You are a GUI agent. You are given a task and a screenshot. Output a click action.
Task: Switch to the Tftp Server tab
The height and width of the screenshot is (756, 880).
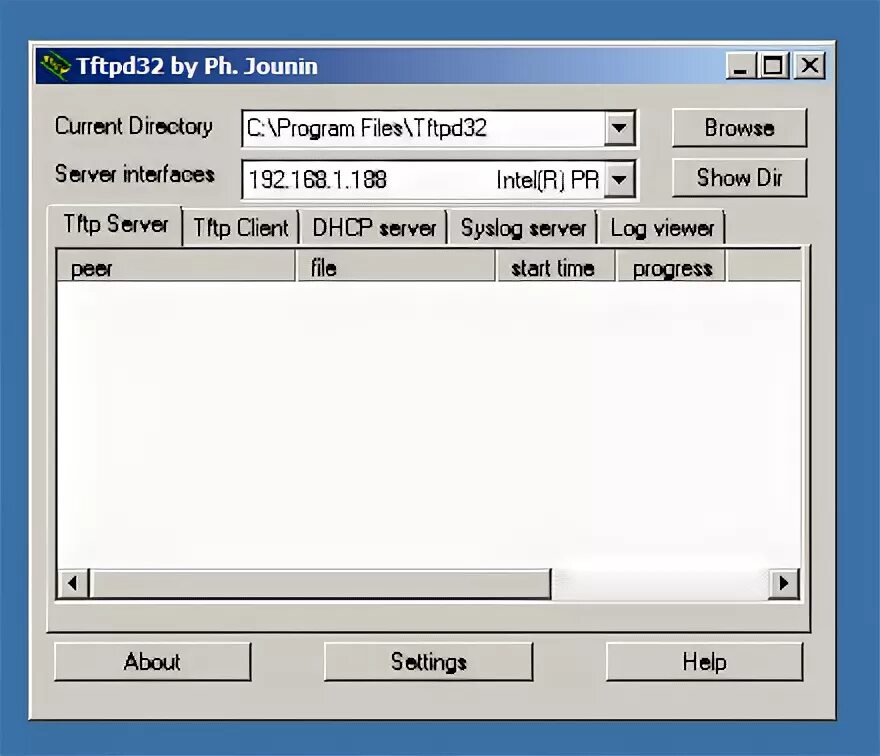click(115, 224)
